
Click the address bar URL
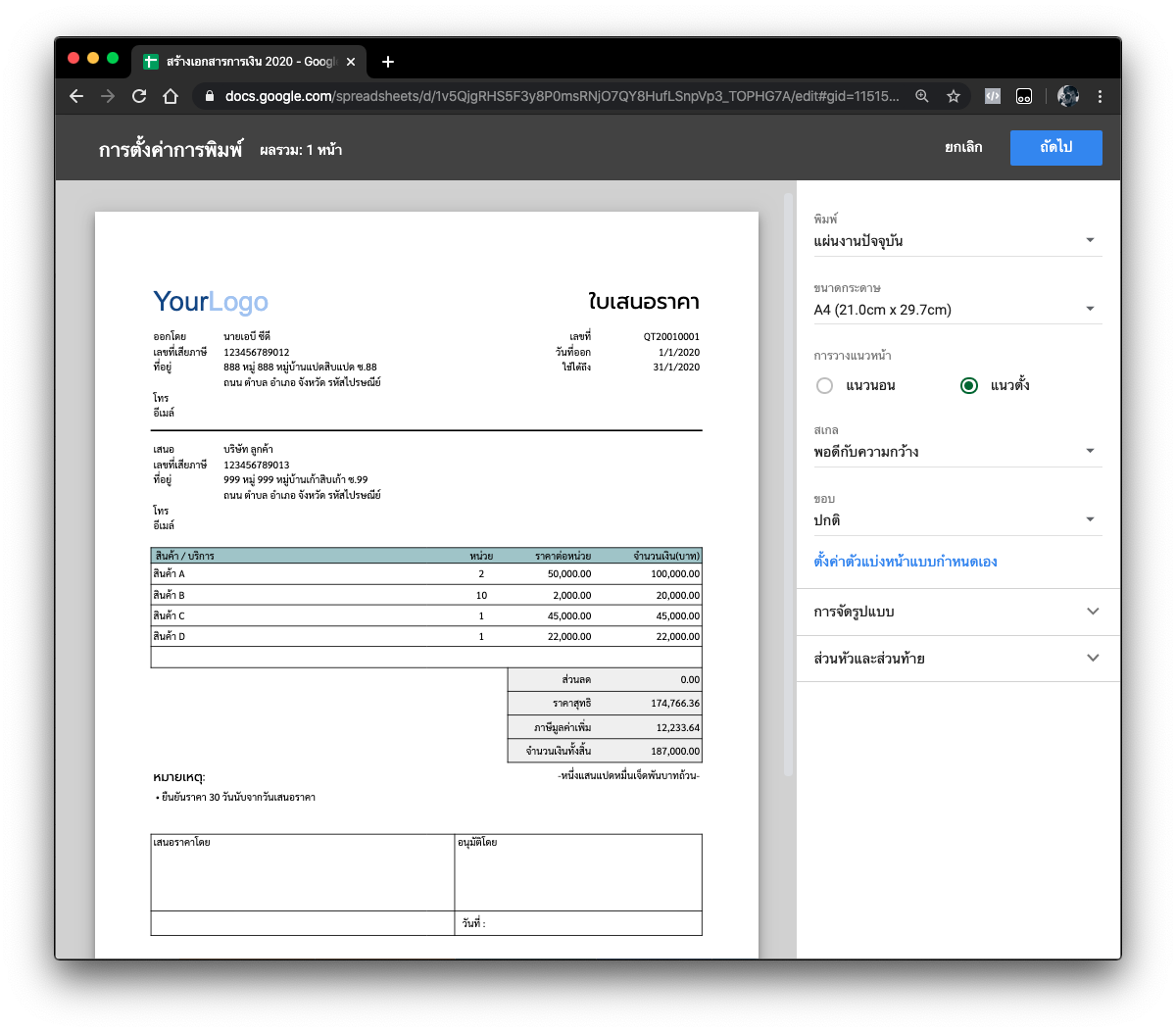(x=562, y=96)
